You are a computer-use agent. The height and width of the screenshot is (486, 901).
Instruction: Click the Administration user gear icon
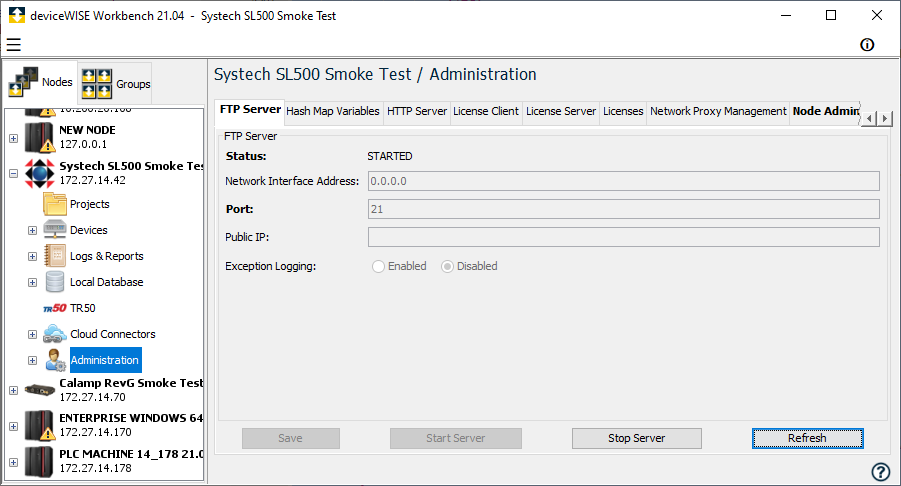click(56, 360)
